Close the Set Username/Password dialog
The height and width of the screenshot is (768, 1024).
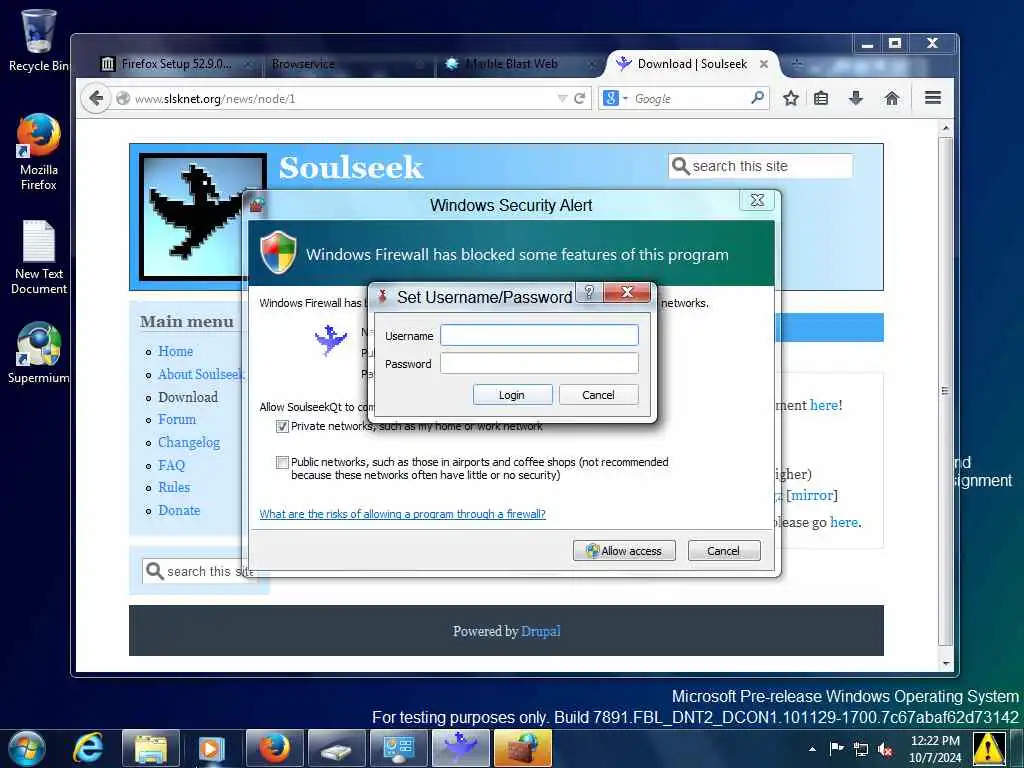pyautogui.click(x=627, y=292)
